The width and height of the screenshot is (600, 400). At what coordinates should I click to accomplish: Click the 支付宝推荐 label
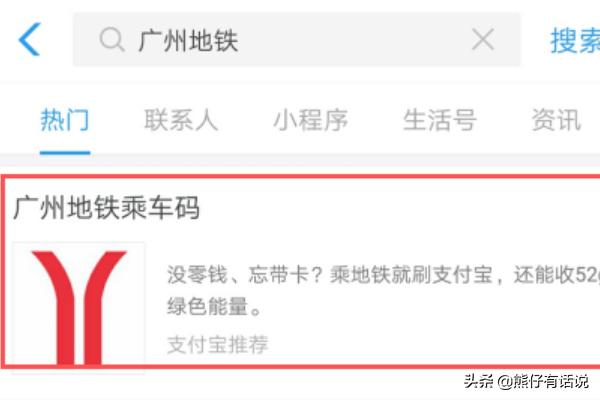[x=217, y=344]
